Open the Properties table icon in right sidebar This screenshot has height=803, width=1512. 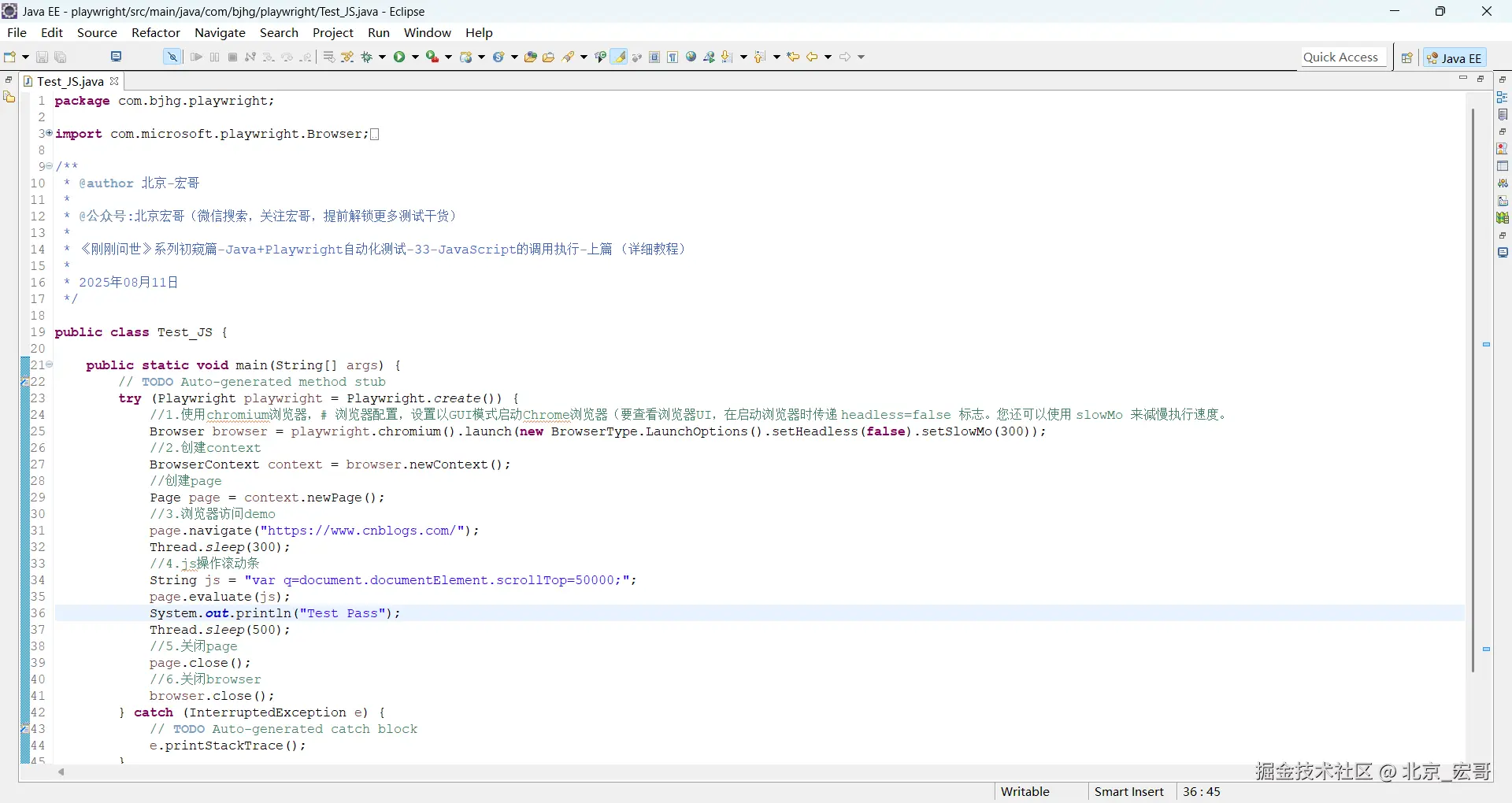point(1503,166)
